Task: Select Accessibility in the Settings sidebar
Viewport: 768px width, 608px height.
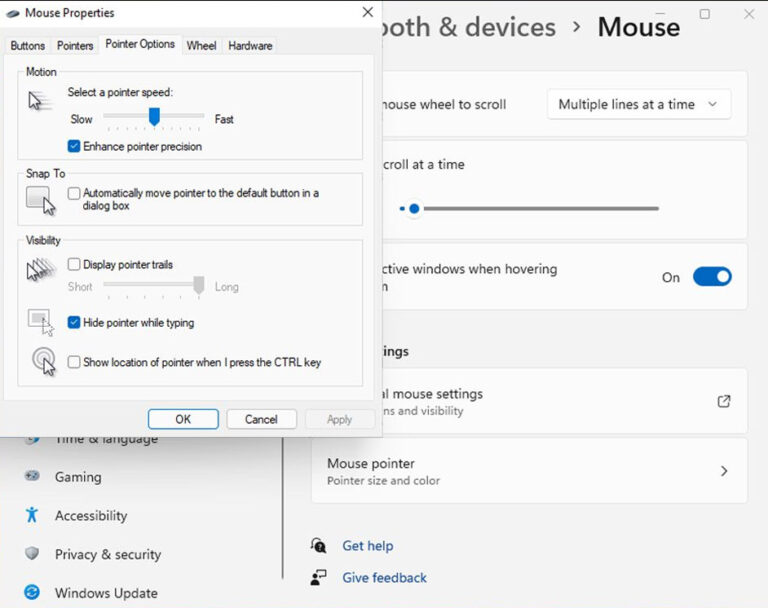Action: (x=91, y=515)
